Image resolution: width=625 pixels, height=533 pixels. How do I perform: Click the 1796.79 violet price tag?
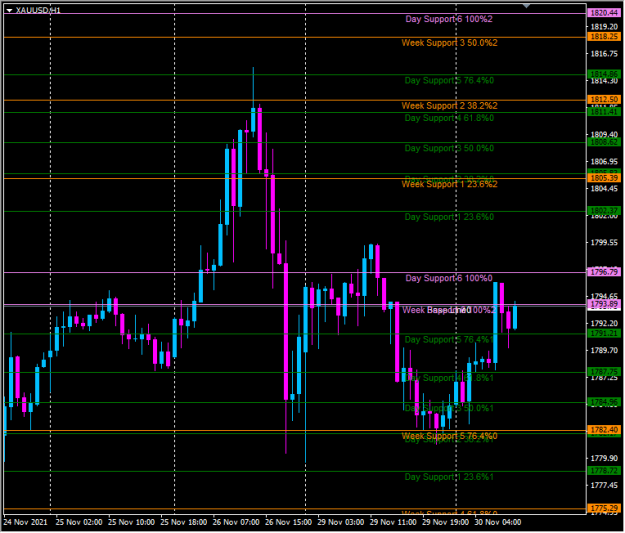pos(604,272)
